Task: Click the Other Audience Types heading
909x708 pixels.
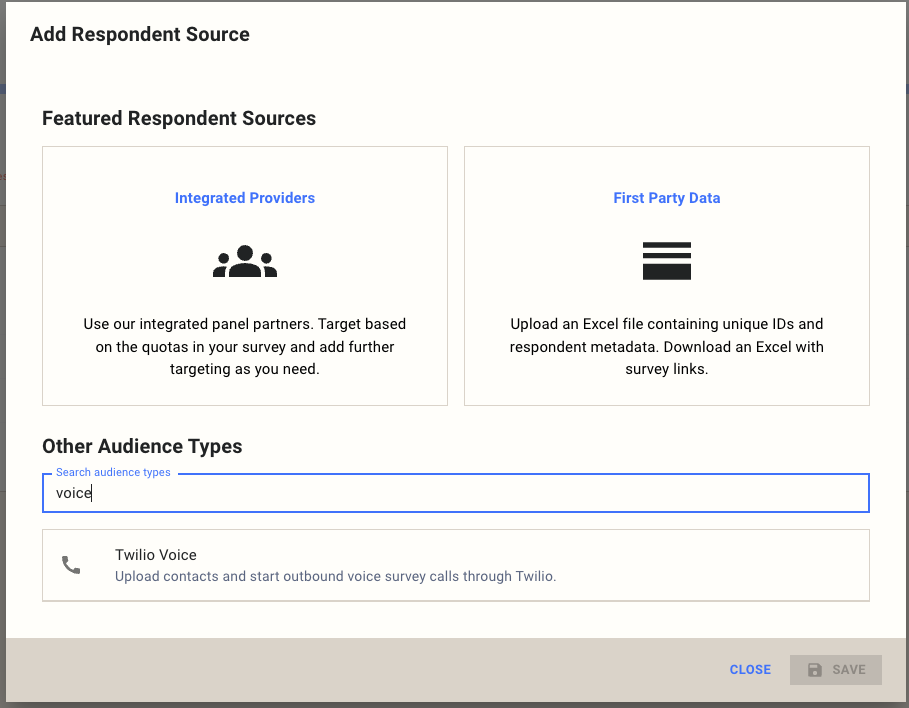Action: click(142, 446)
